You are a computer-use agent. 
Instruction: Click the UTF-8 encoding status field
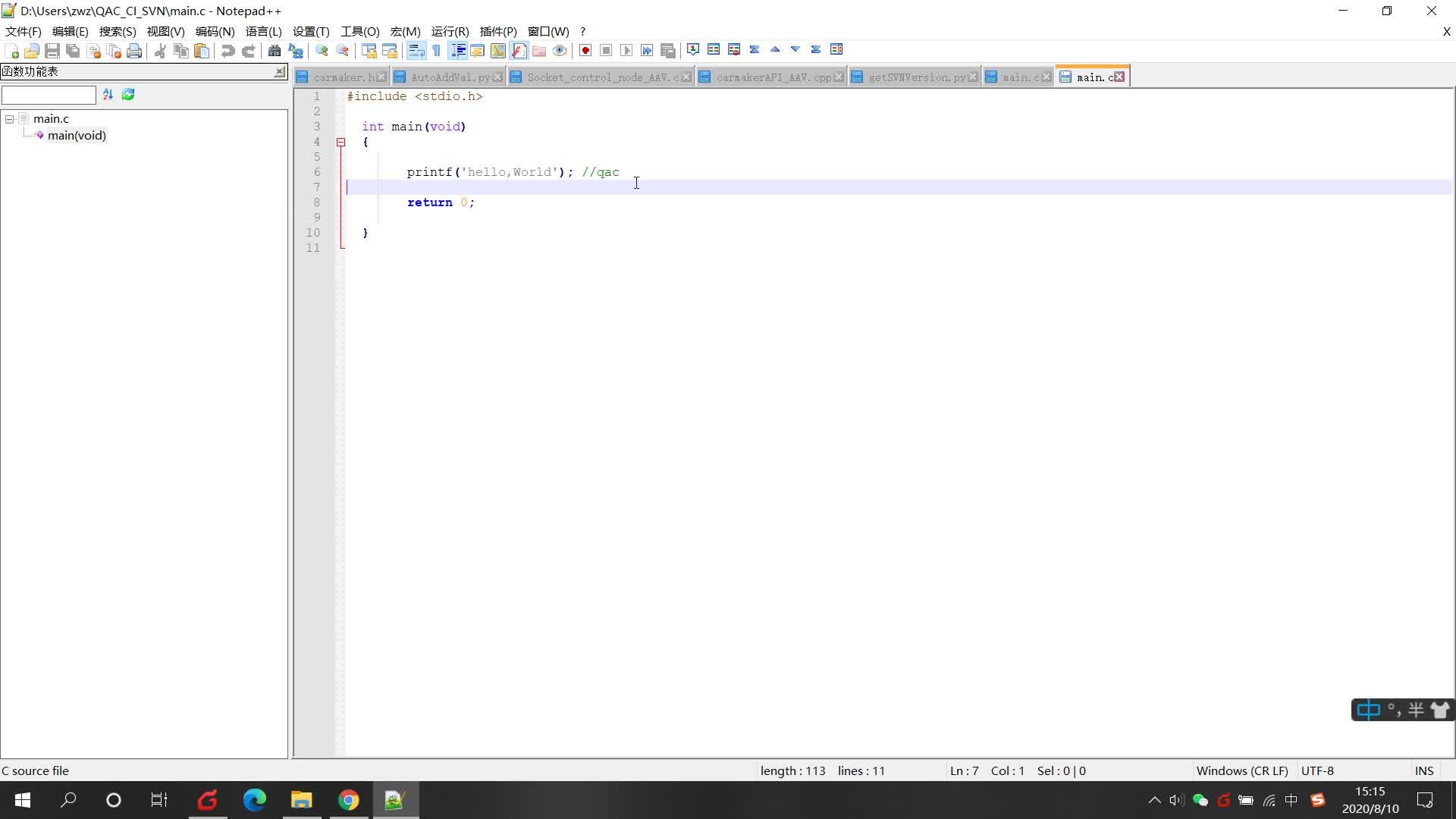click(x=1317, y=770)
